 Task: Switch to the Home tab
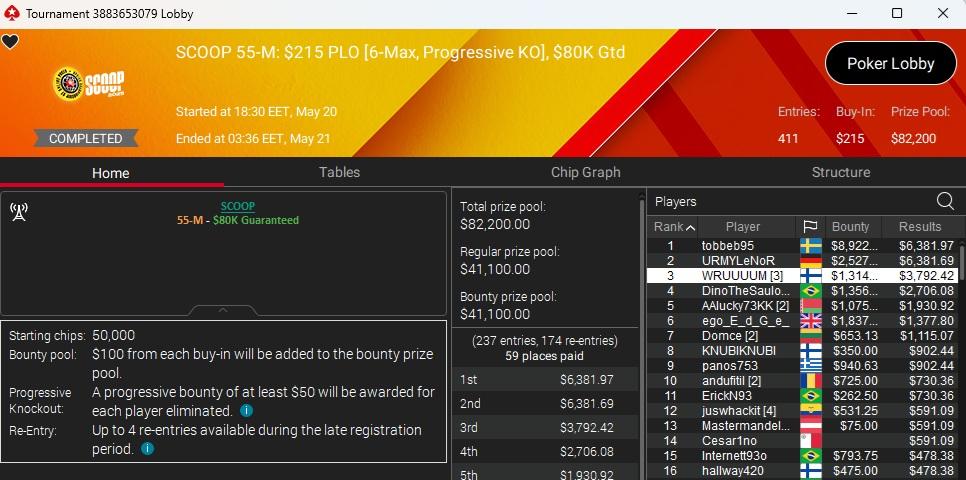[x=111, y=173]
